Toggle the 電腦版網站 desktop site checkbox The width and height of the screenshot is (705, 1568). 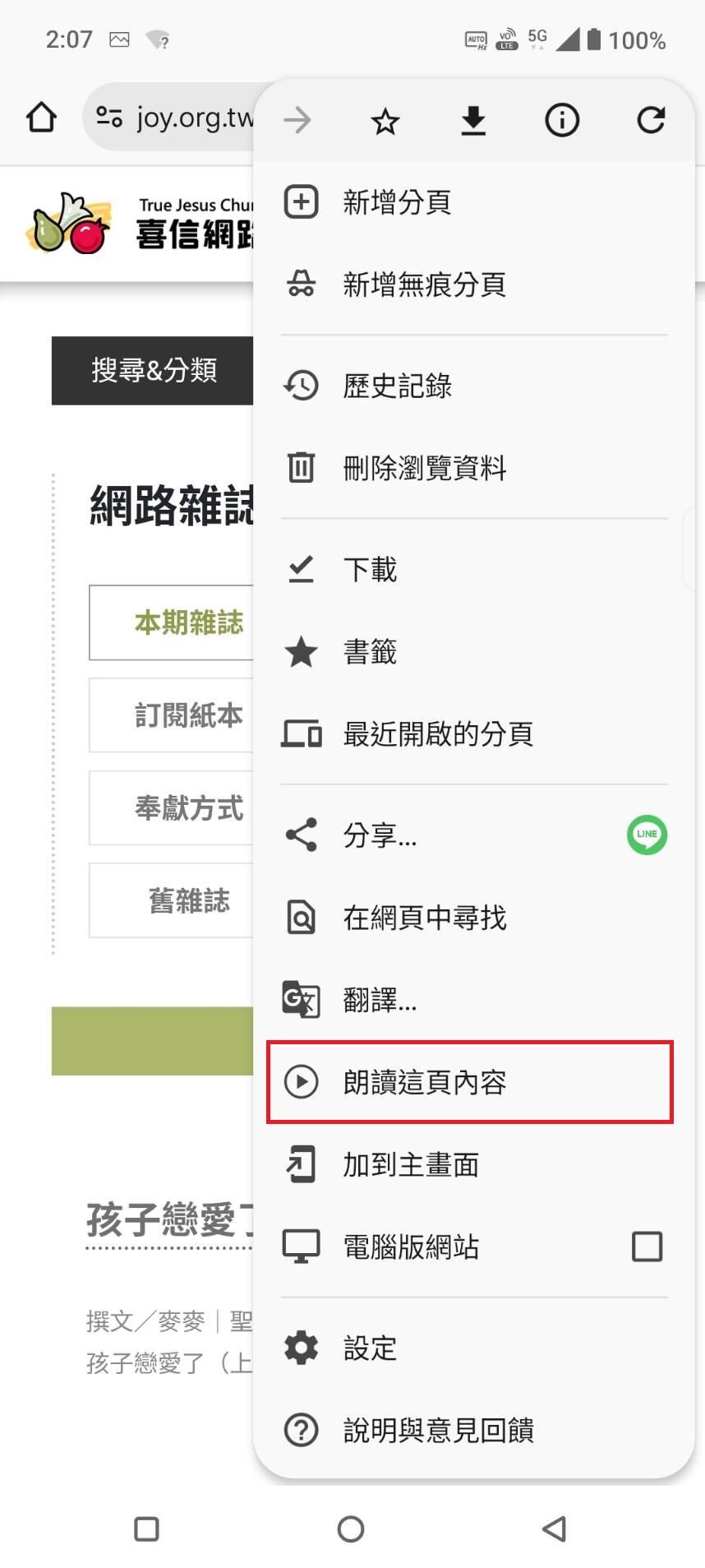[647, 1247]
